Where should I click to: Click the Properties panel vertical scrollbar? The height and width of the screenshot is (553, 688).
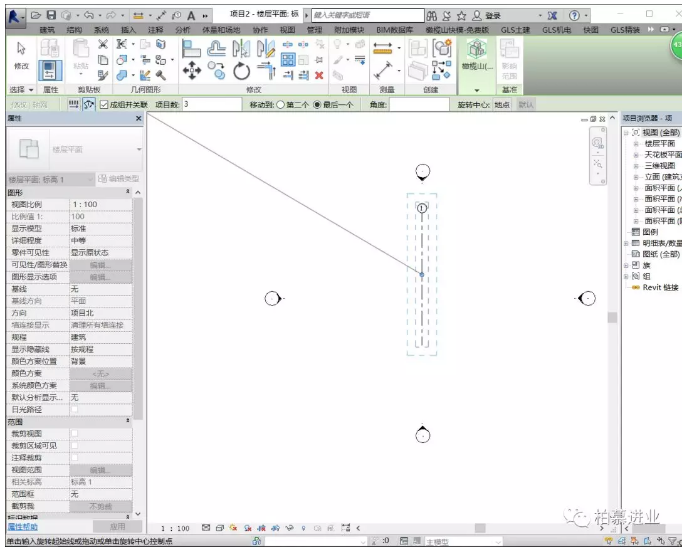click(x=138, y=307)
